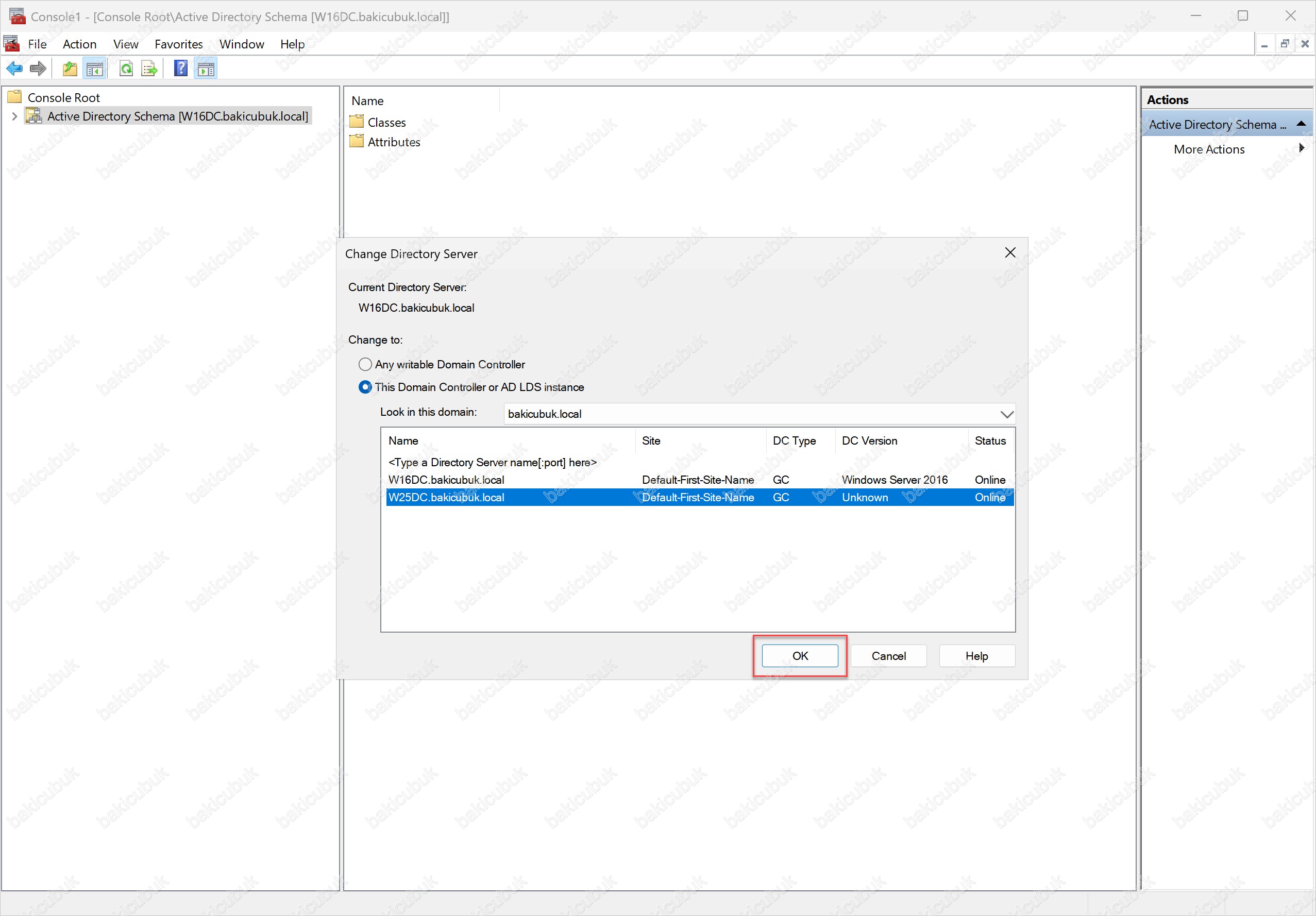
Task: Open the File menu
Action: (37, 44)
